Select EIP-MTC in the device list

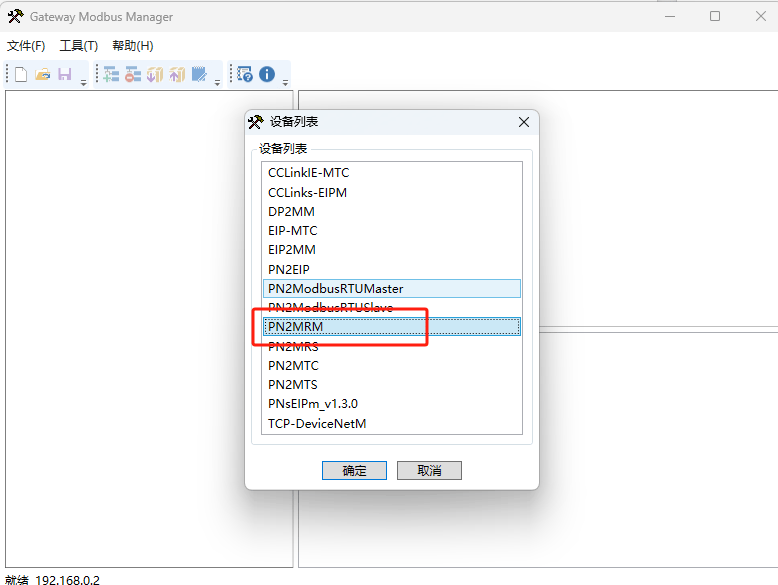(392, 231)
